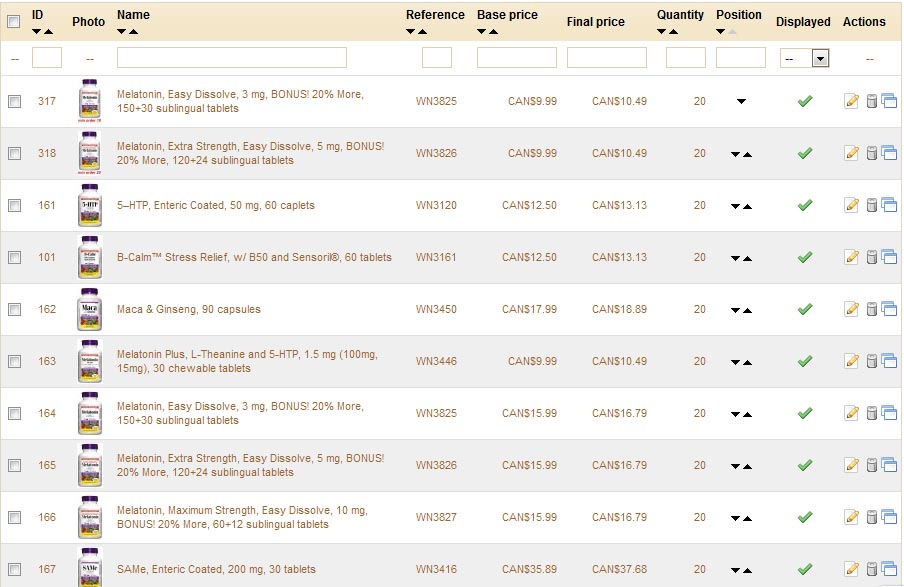Edit Maca & Ginseng product 162

click(852, 309)
